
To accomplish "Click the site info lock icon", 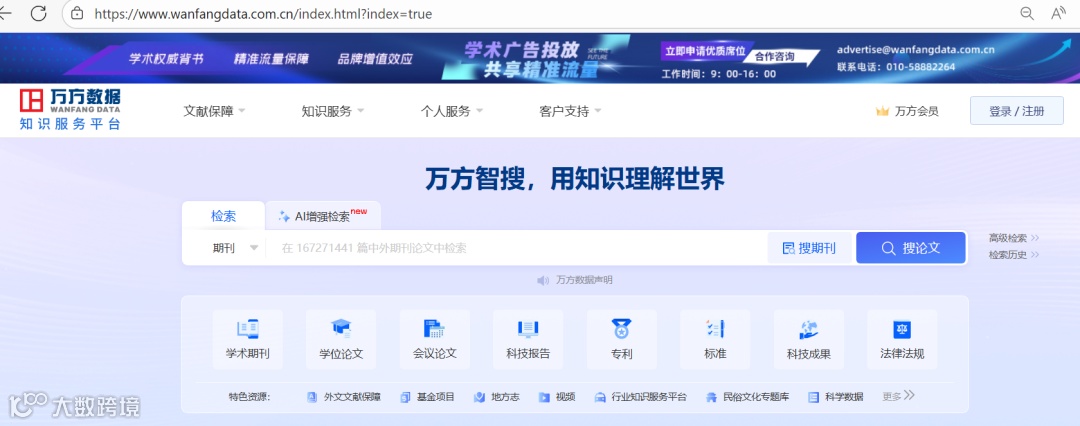I will pyautogui.click(x=77, y=13).
